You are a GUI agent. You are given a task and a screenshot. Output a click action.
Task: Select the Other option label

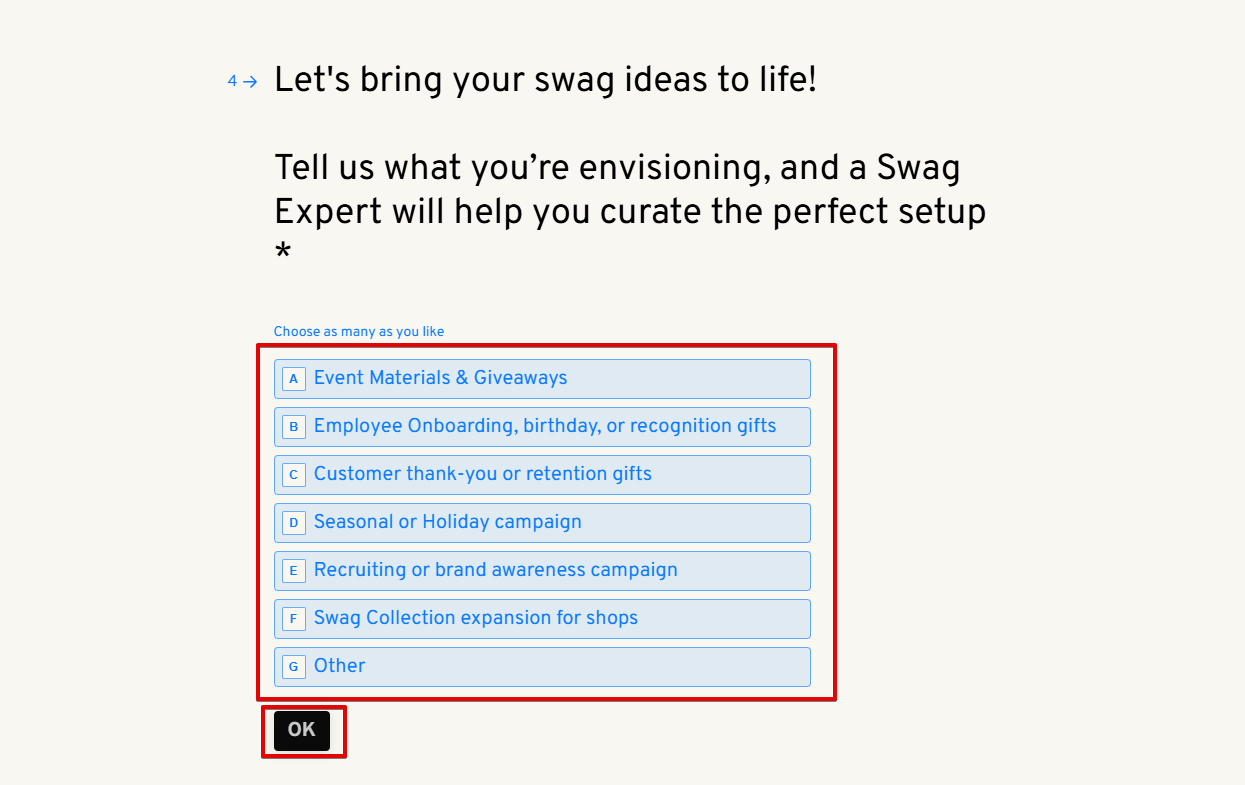click(340, 666)
